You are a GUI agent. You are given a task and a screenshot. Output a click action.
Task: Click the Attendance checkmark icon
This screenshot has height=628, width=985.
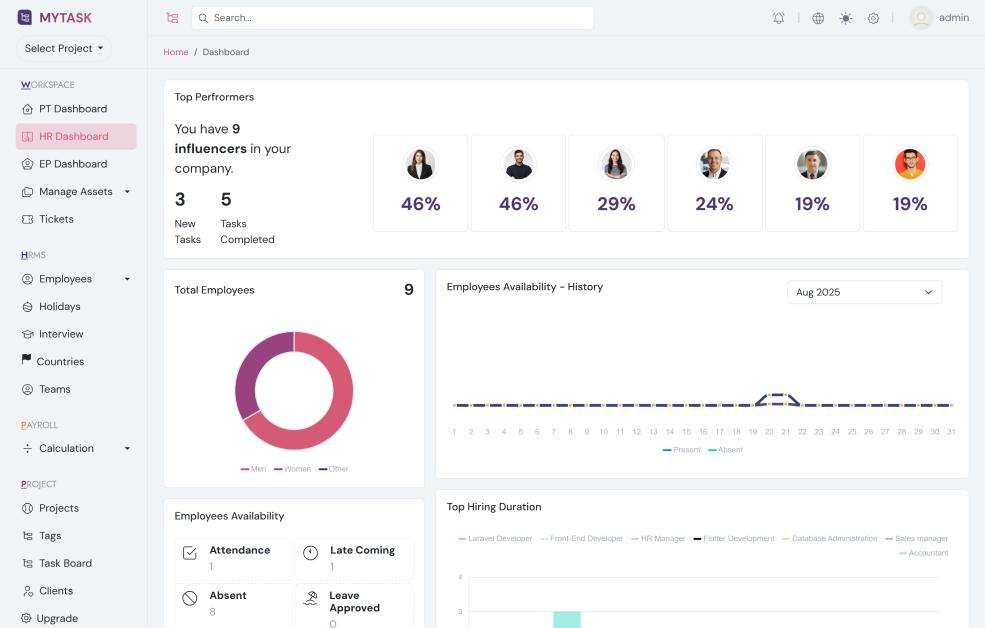click(190, 553)
